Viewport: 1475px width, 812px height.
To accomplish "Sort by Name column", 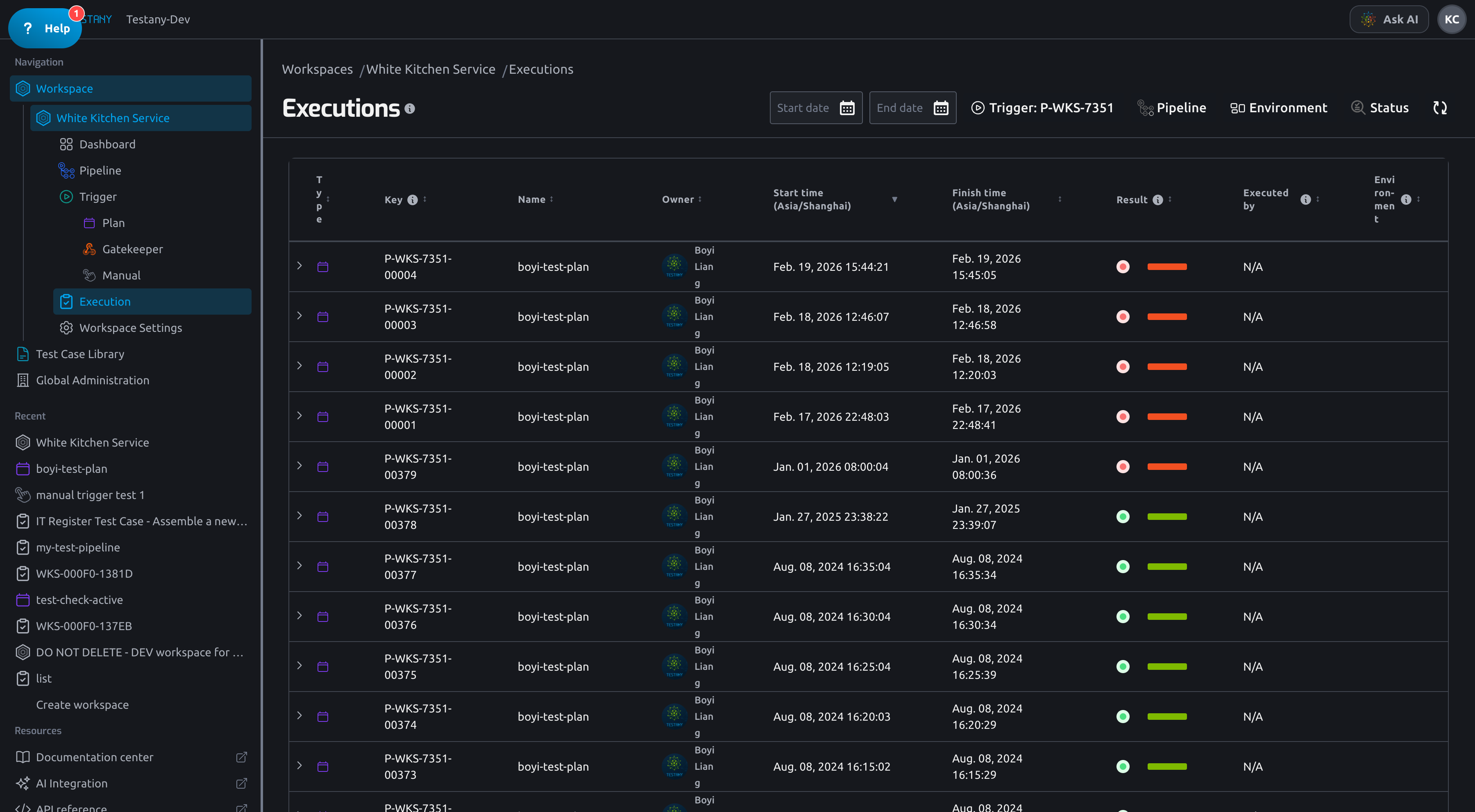I will point(551,199).
